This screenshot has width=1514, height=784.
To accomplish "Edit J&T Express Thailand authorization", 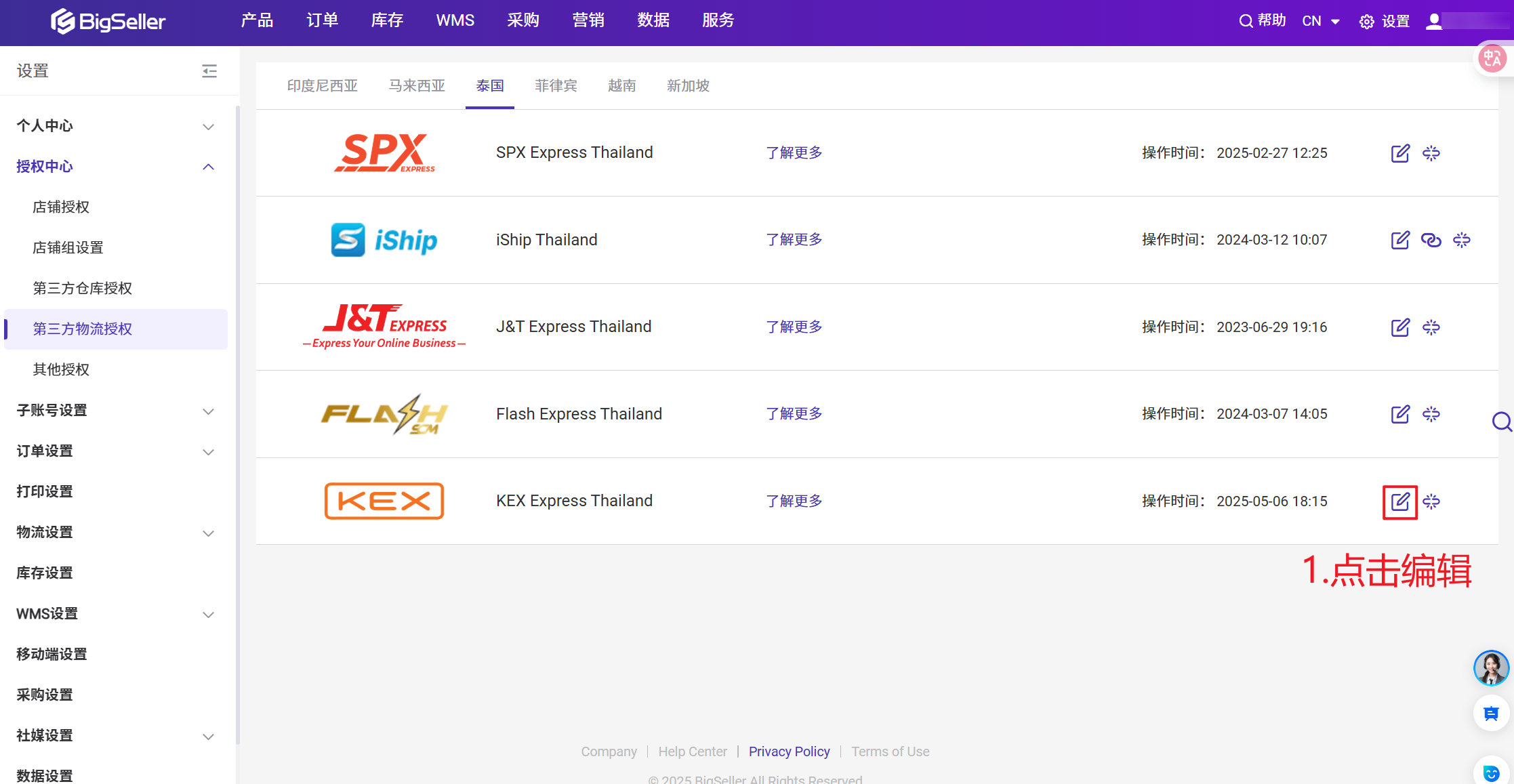I will click(1400, 327).
